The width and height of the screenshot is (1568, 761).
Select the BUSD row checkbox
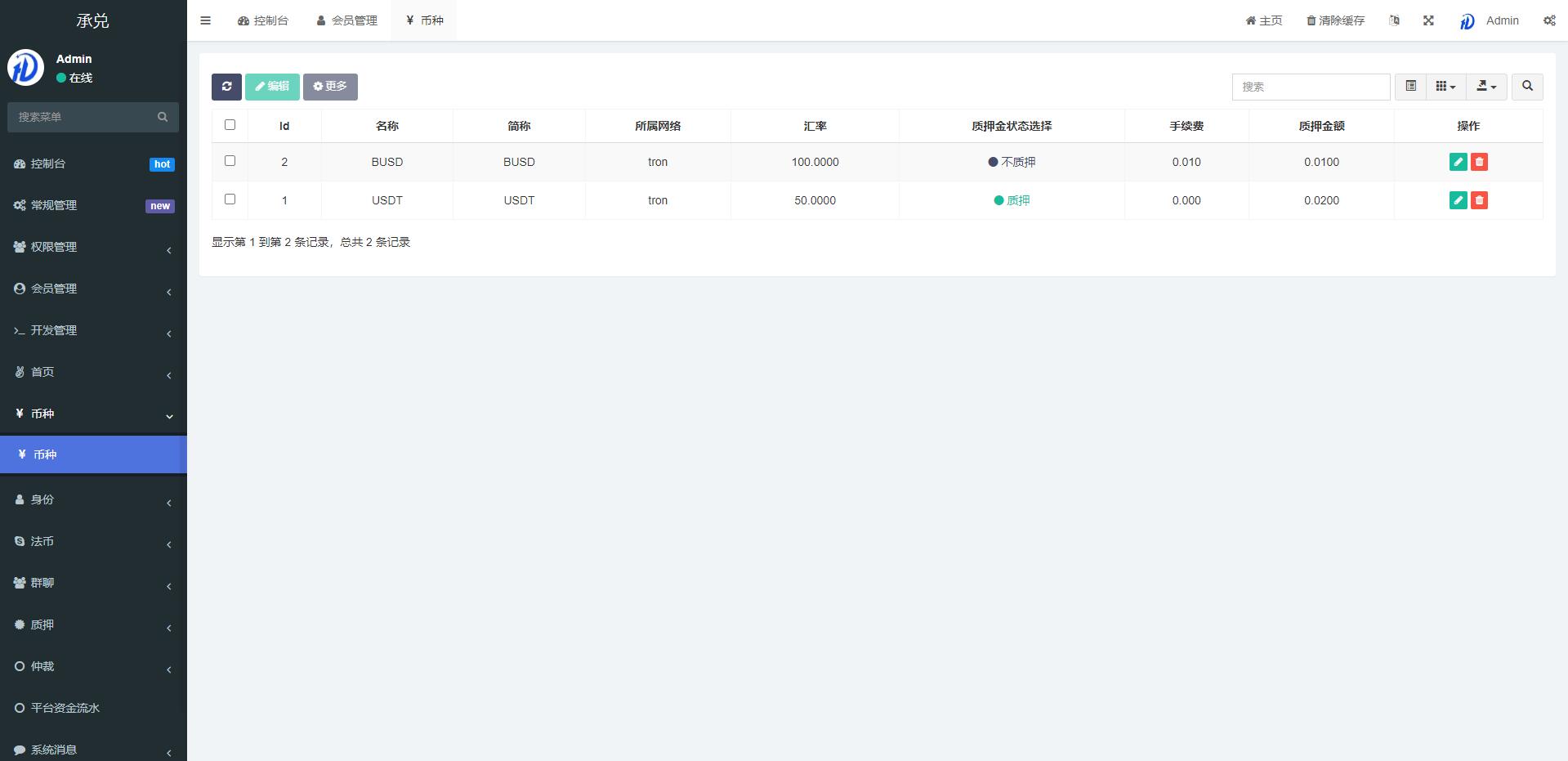click(230, 161)
